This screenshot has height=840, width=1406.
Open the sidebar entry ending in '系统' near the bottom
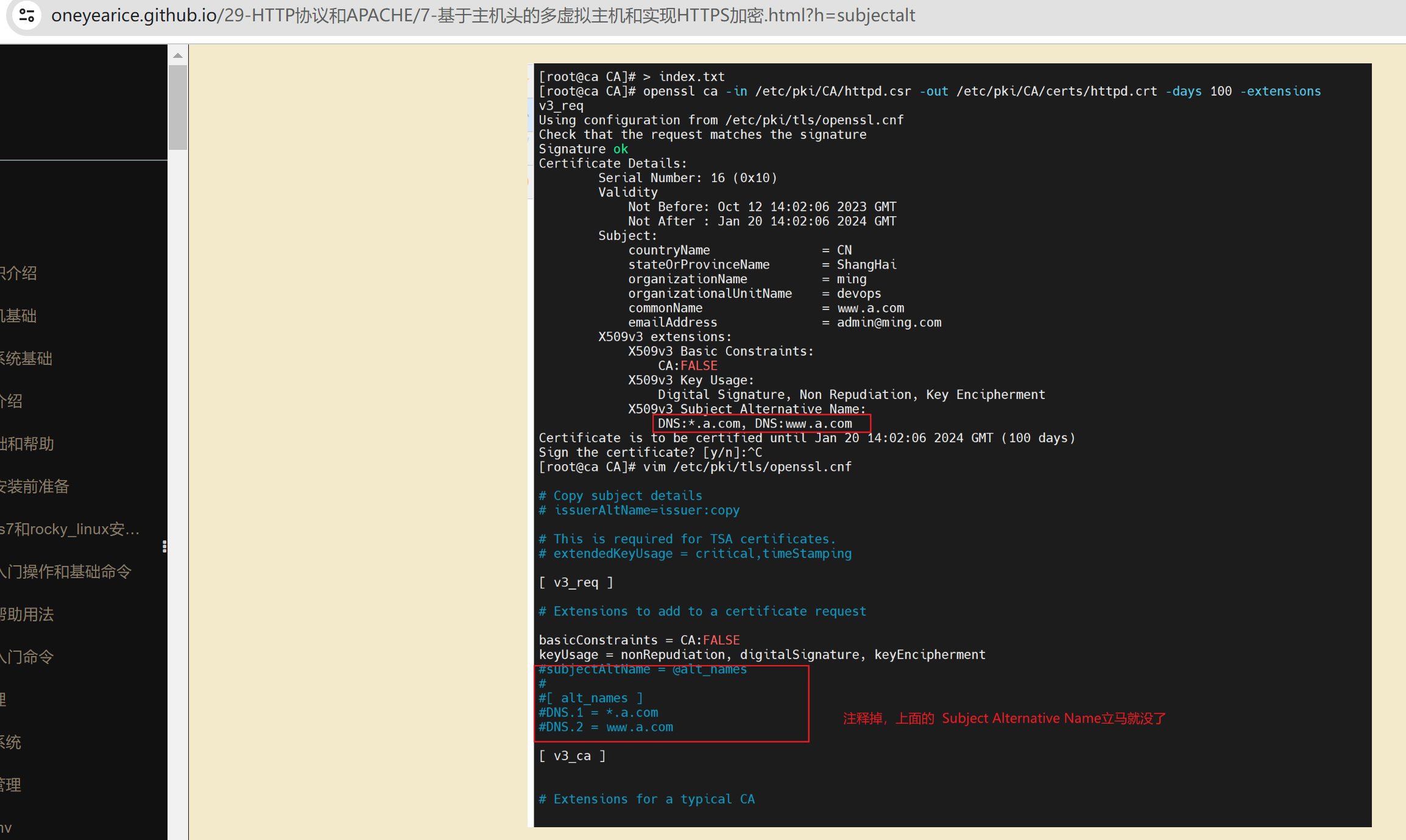11,743
